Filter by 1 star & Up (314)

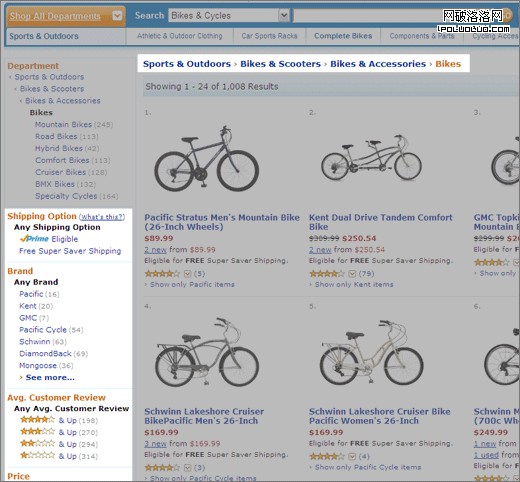59,456
